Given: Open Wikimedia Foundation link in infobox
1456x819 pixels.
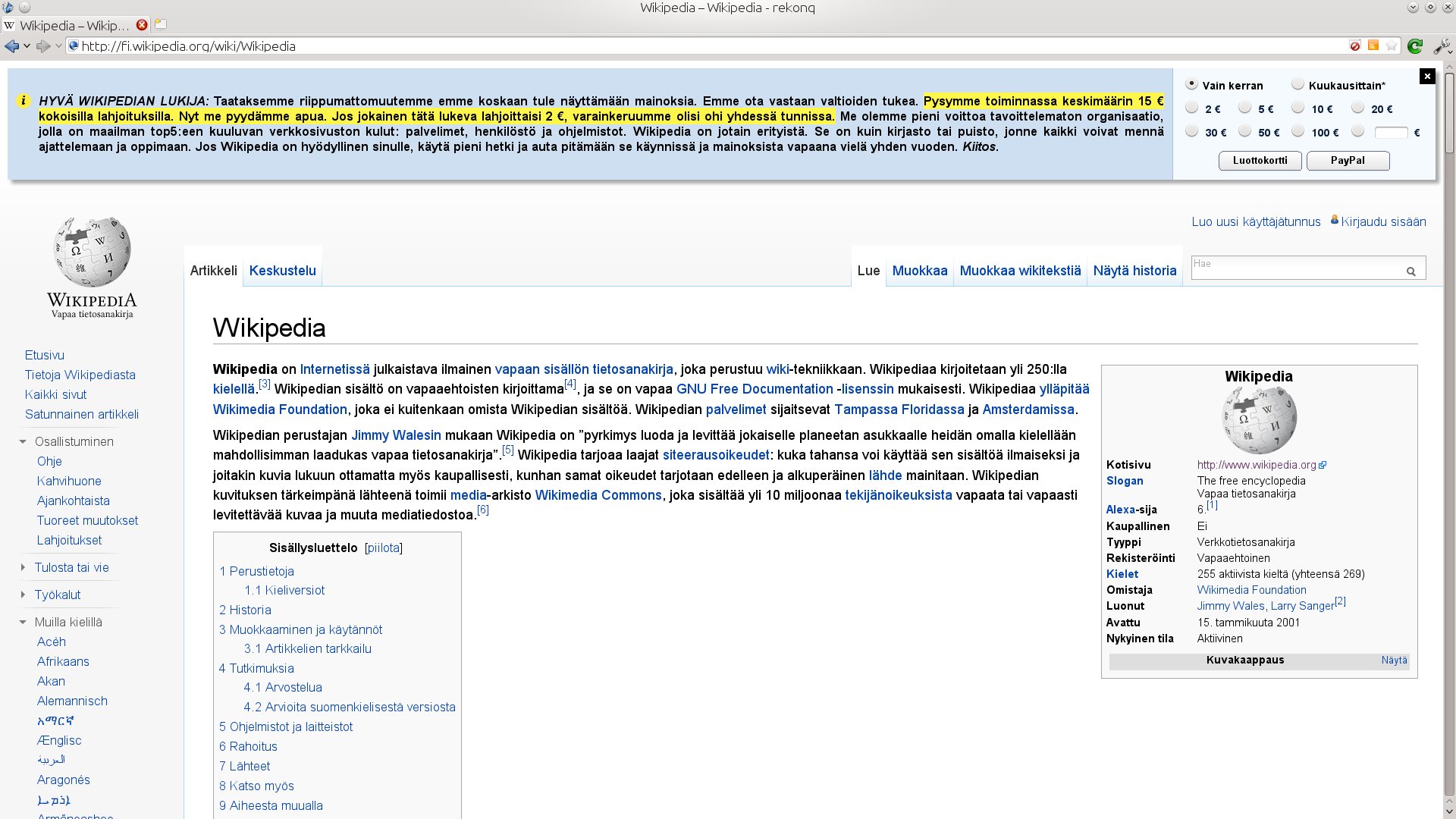Looking at the screenshot, I should point(1251,590).
